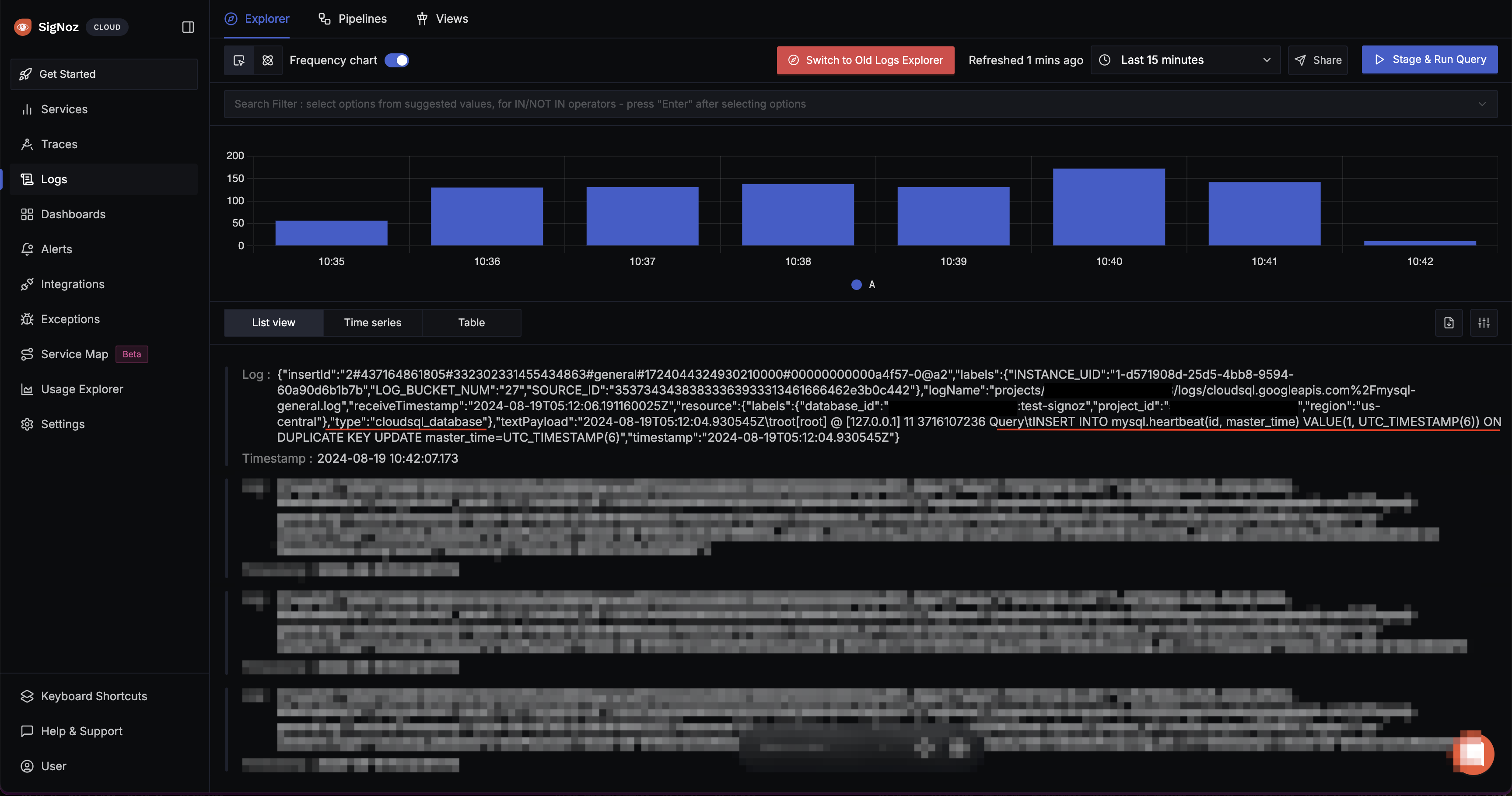Click the CLOUD badge

107,27
